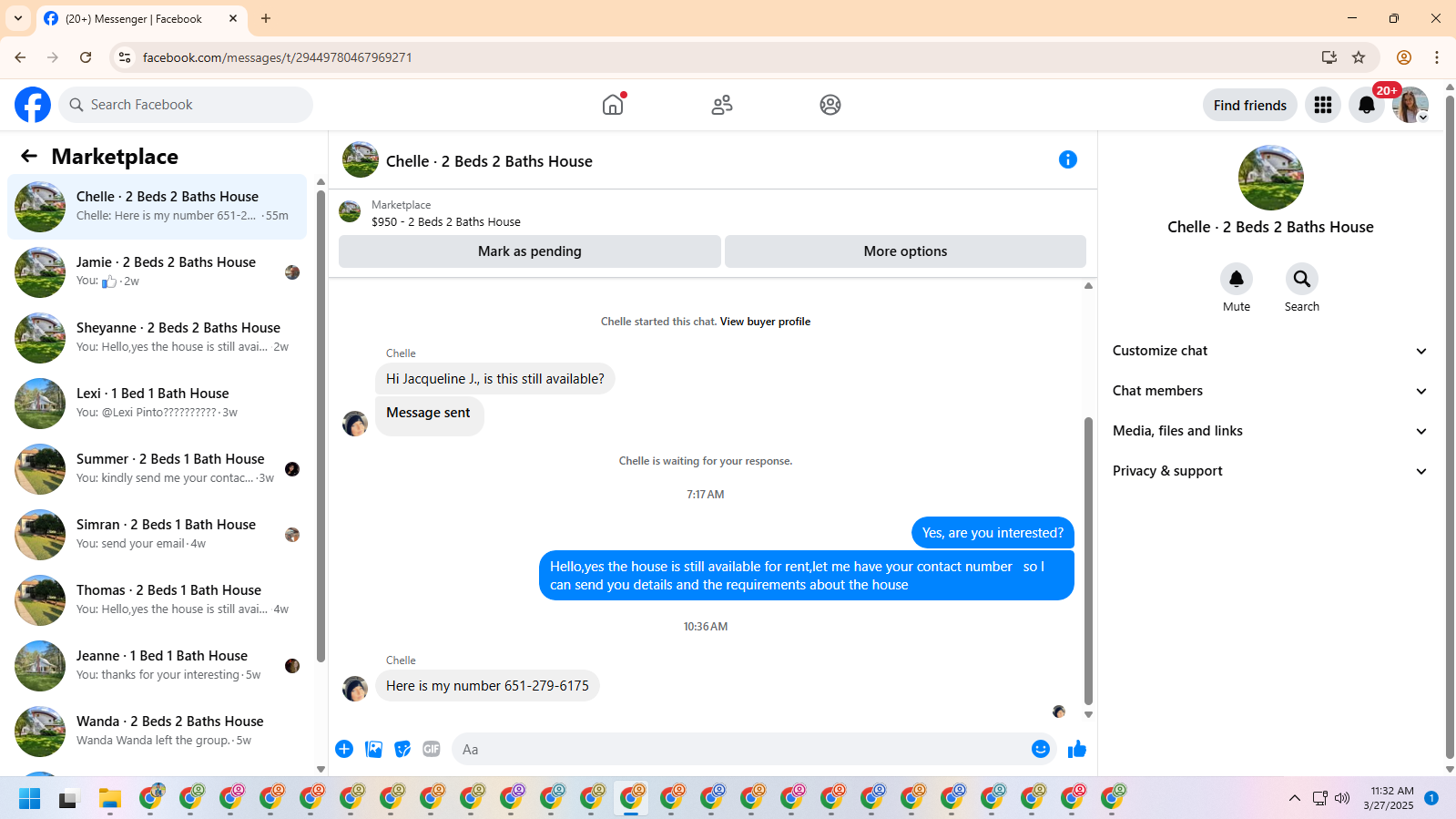Open conversation information icon
The image size is (1456, 819).
(x=1068, y=159)
